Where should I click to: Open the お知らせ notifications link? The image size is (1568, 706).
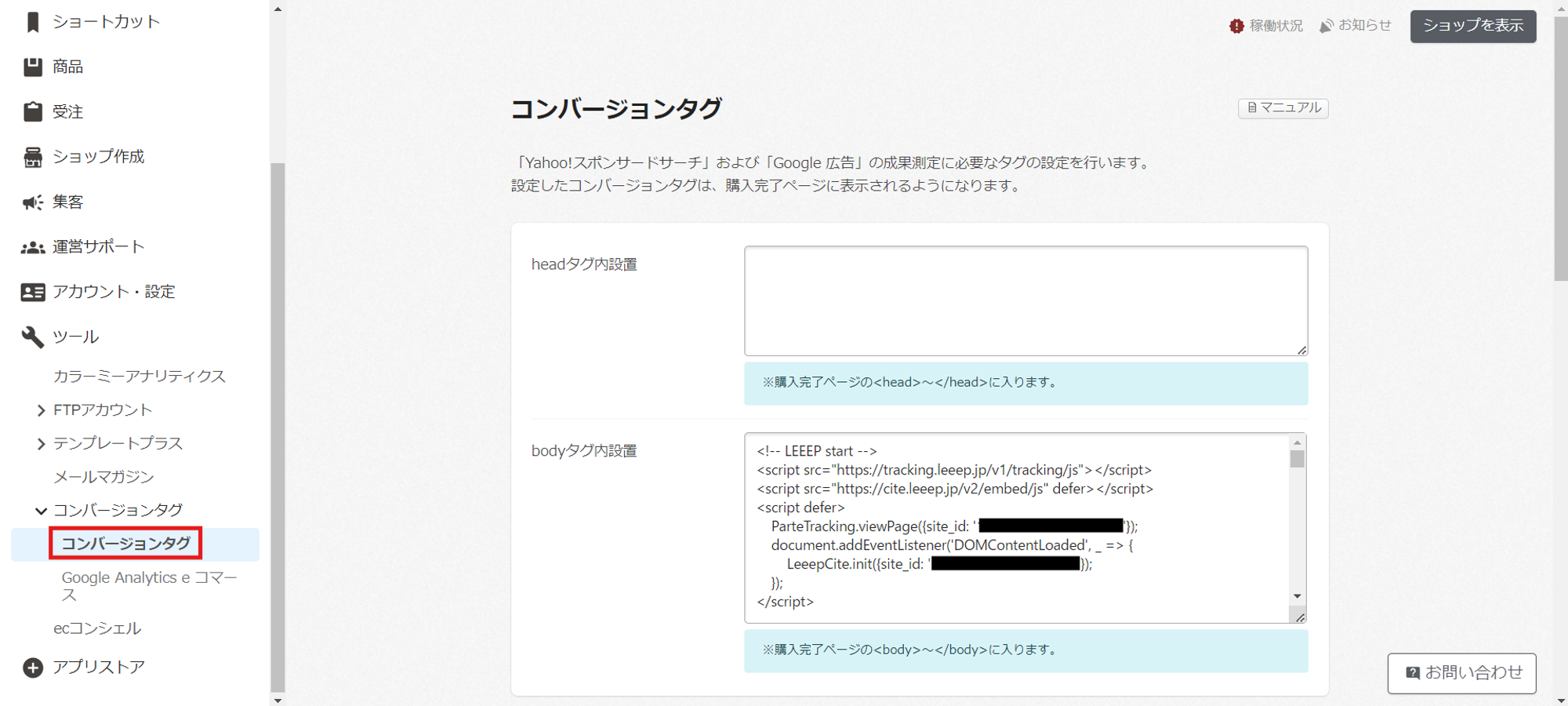[x=1356, y=26]
